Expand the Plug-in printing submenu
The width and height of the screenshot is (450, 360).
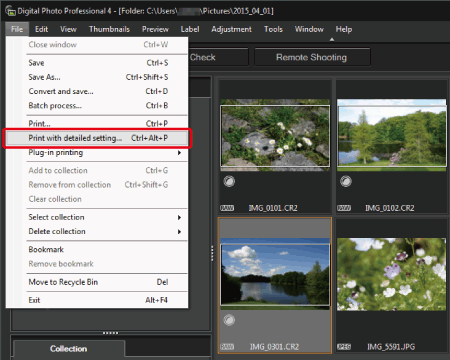[97, 153]
